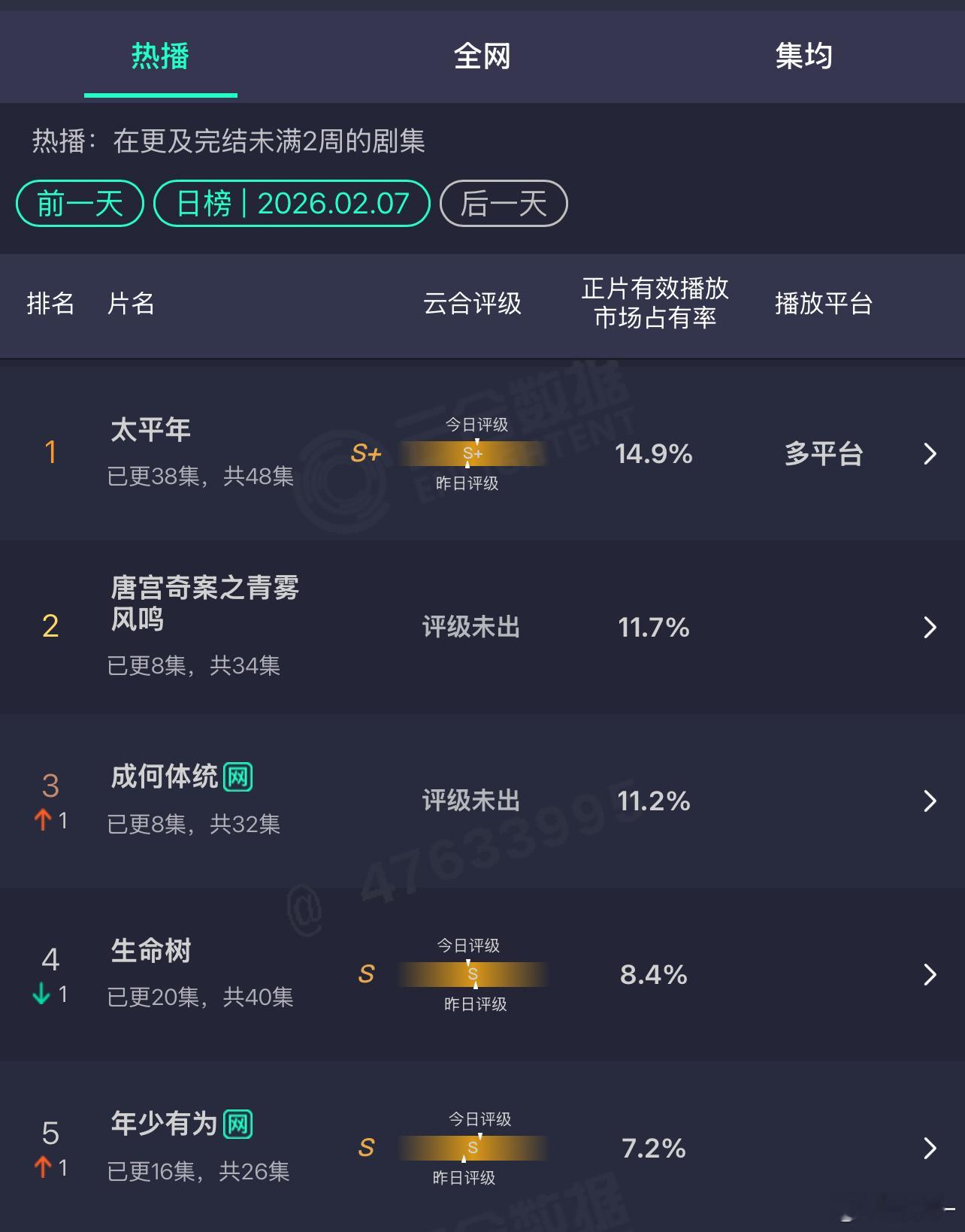
Task: Click the down-arrow rank change for 生命树
Action: tap(42, 994)
